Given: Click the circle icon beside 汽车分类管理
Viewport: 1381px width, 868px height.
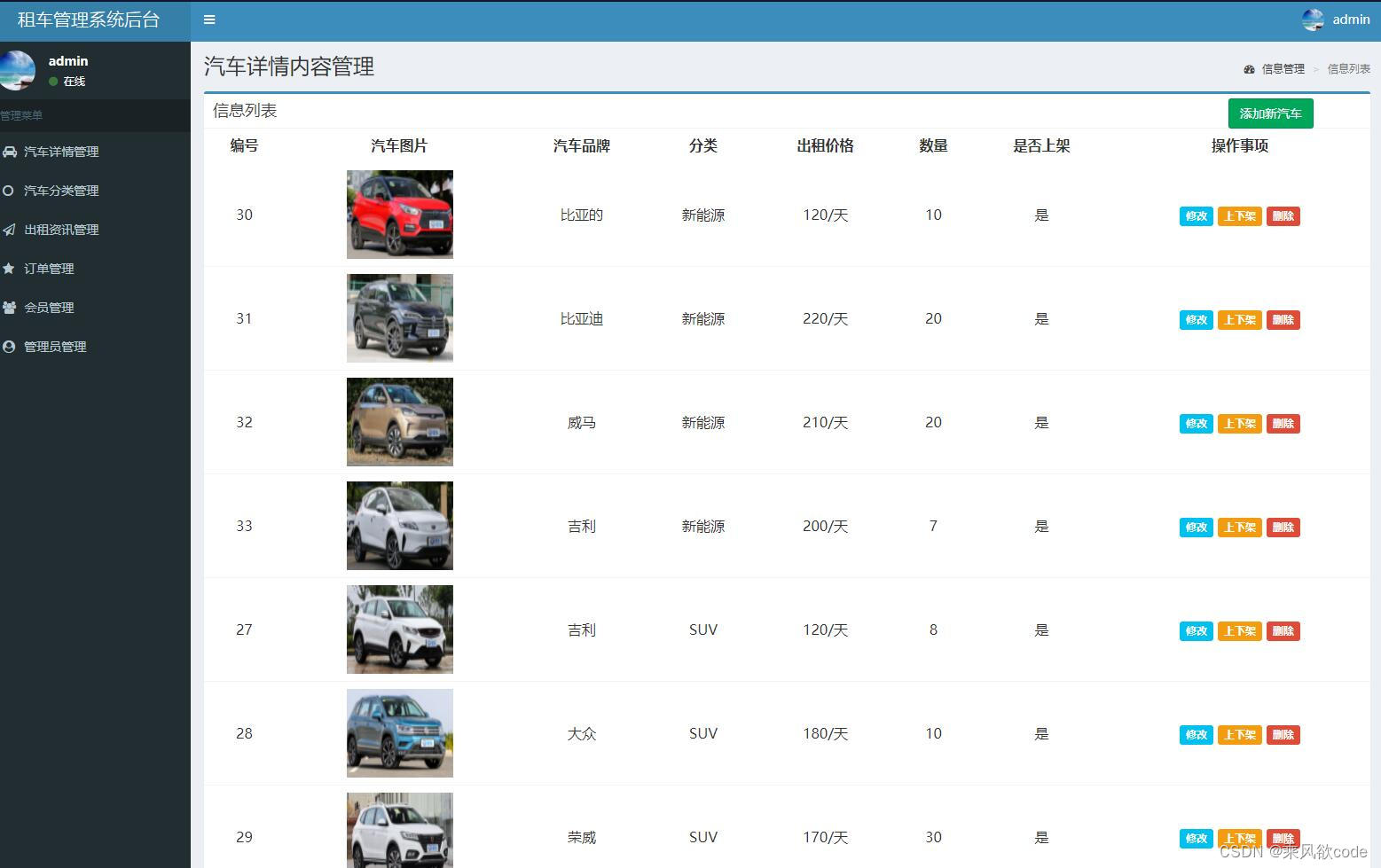Looking at the screenshot, I should (x=8, y=191).
